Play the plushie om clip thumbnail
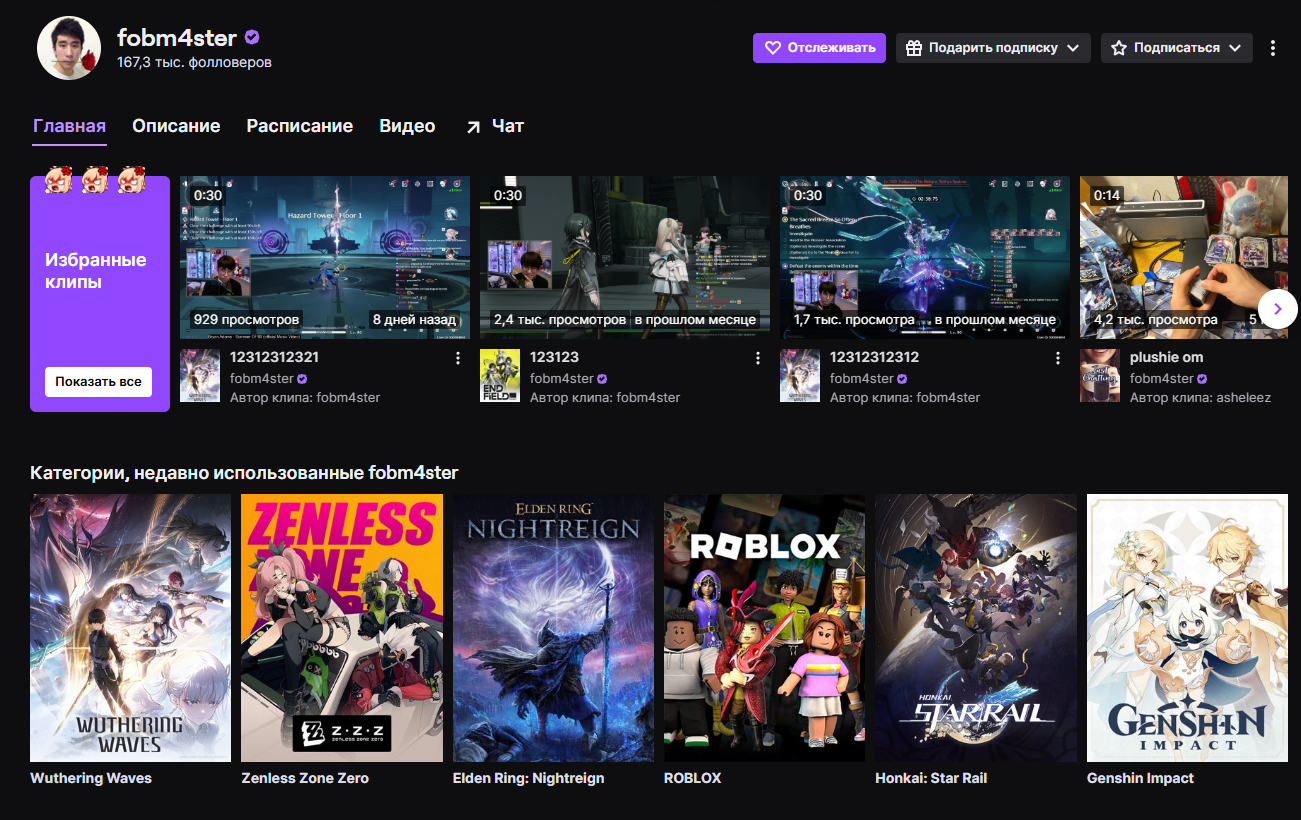Viewport: 1301px width, 820px height. pyautogui.click(x=1184, y=258)
